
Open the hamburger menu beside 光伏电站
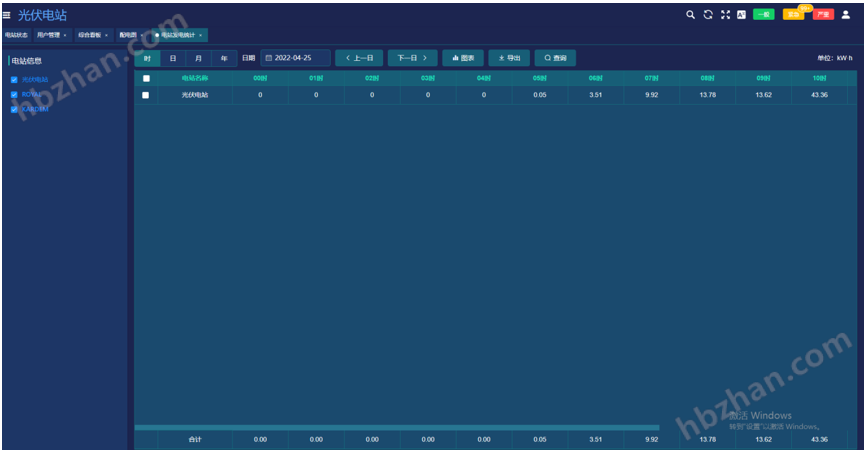[8, 15]
